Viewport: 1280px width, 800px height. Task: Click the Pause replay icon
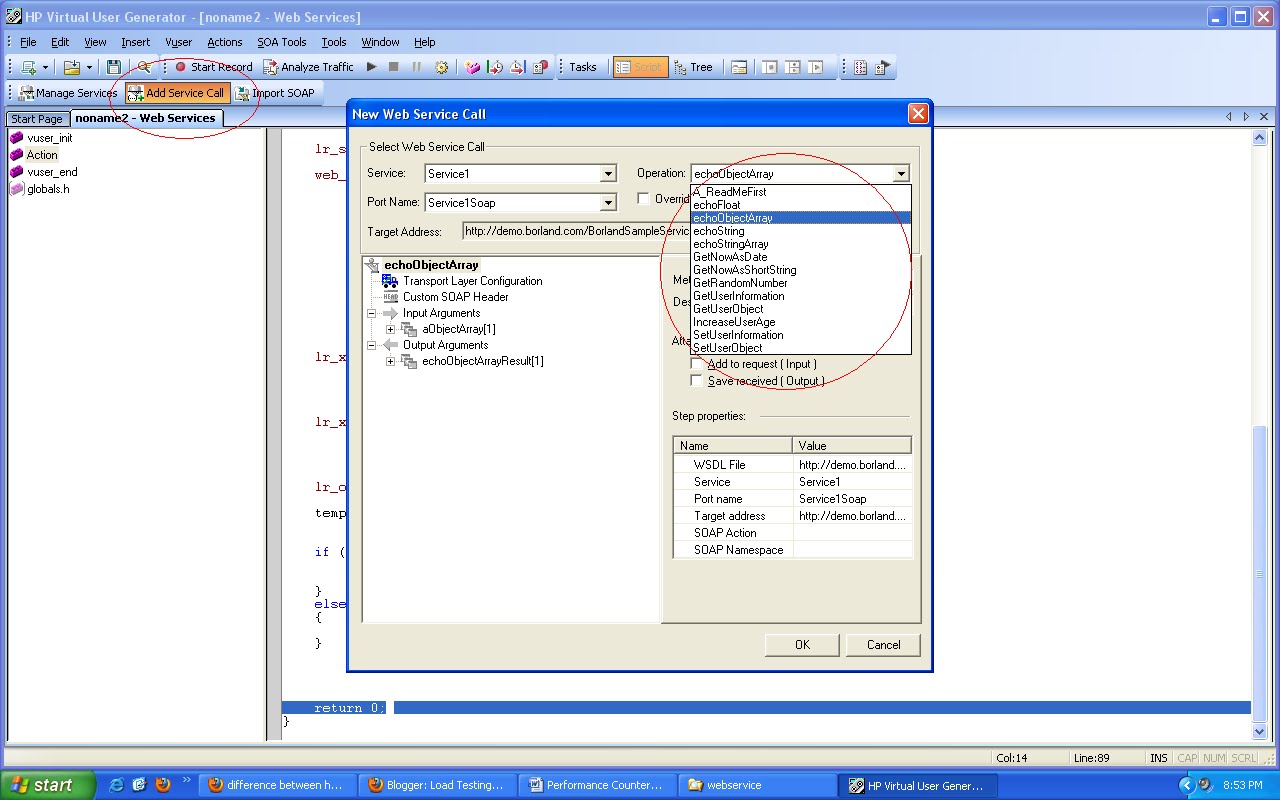(417, 67)
